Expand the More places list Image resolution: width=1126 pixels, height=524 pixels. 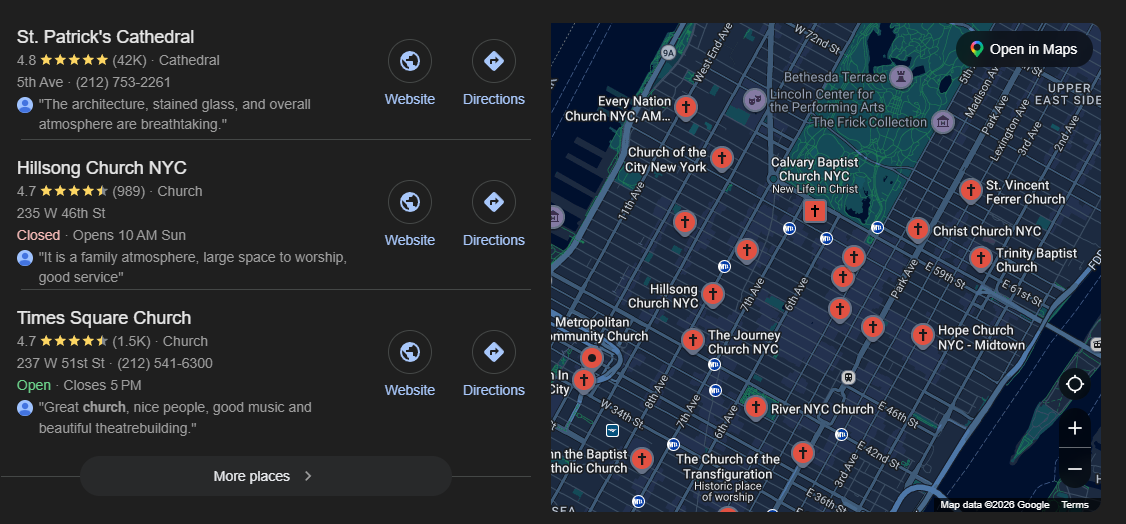point(265,476)
